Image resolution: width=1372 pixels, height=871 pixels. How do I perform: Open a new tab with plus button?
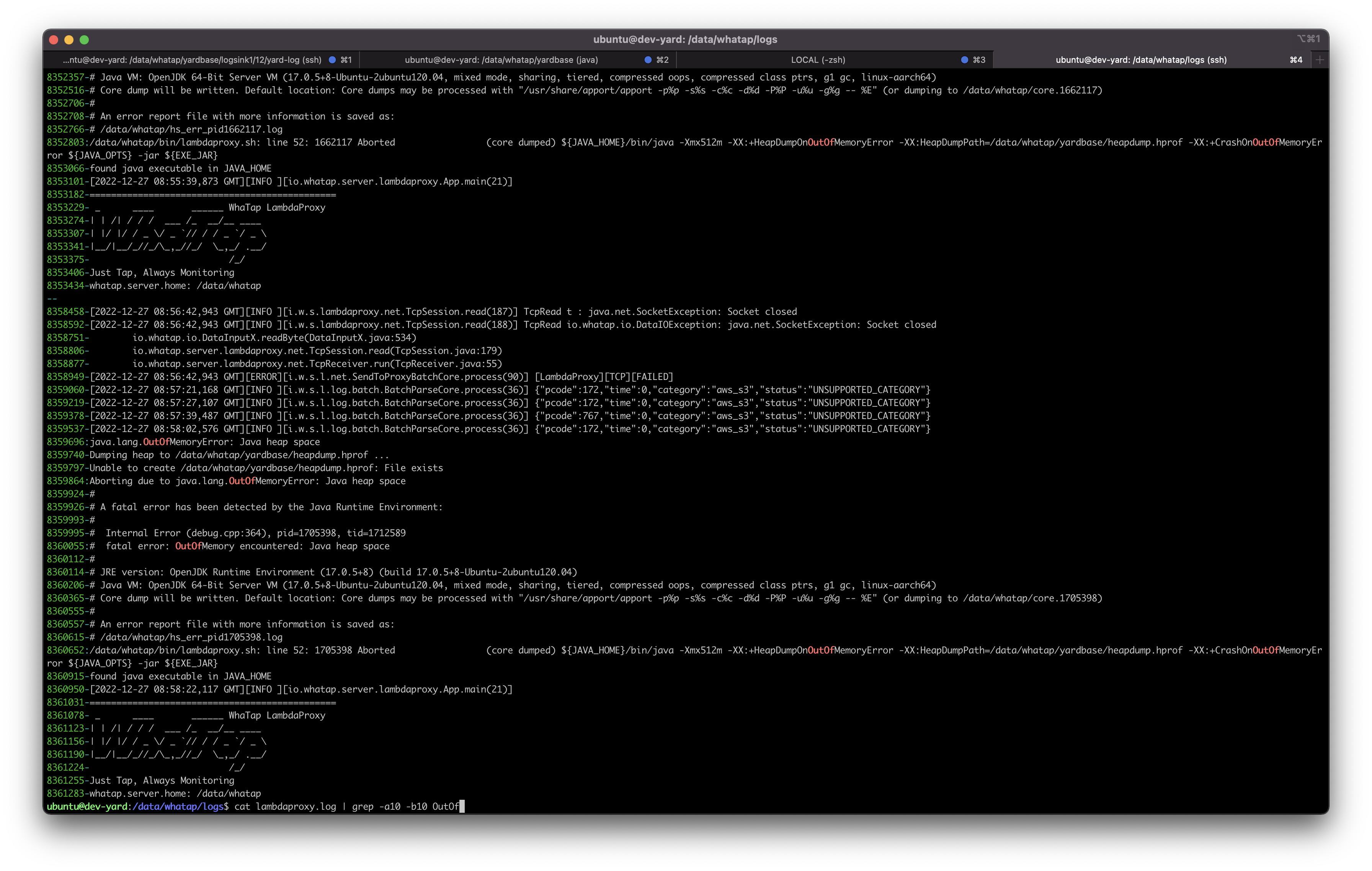pyautogui.click(x=1320, y=60)
